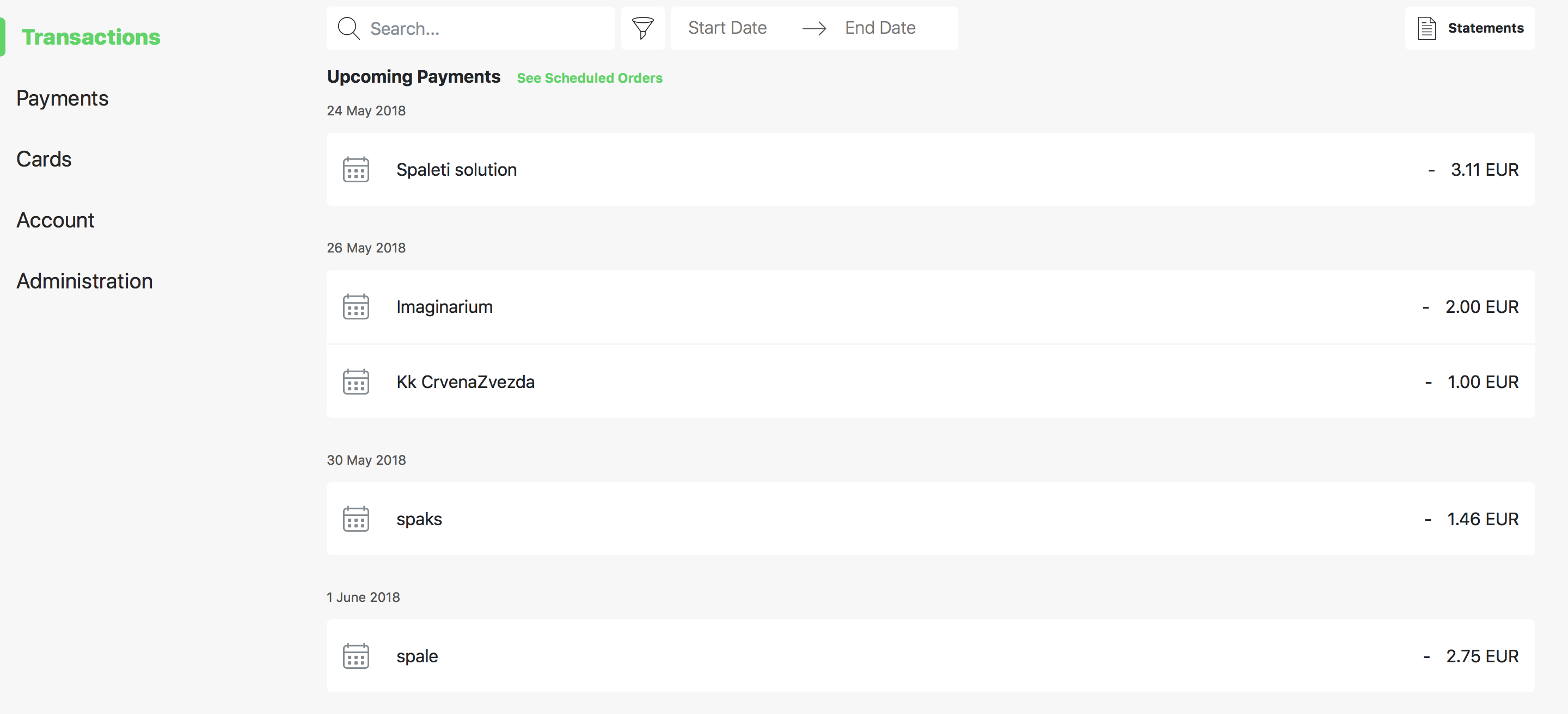Click calendar icon beside Kk CrvenaZvezda
The image size is (1568, 714).
[x=356, y=382]
